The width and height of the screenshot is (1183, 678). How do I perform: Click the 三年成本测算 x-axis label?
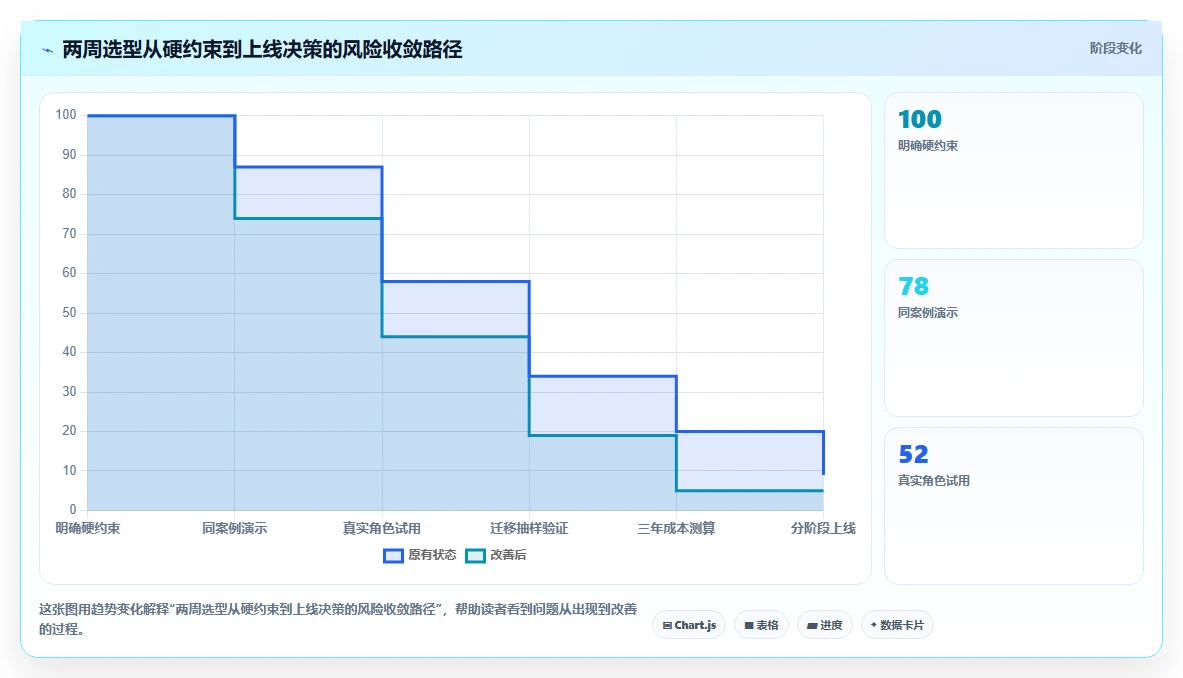[x=676, y=528]
